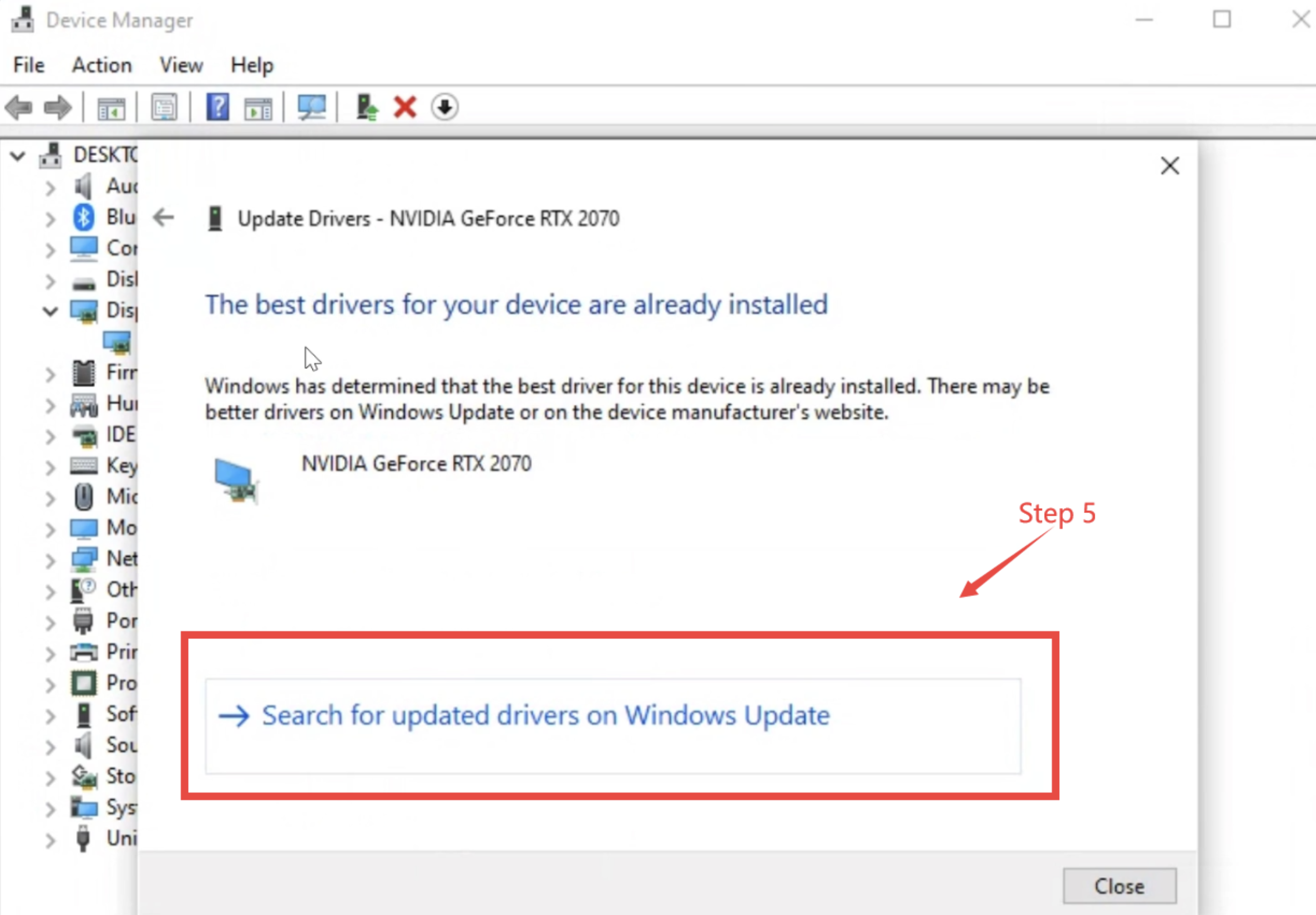Screen dimensions: 1316x915
Task: Click the Show/Hide Console Tree toolbar icon
Action: (x=111, y=108)
